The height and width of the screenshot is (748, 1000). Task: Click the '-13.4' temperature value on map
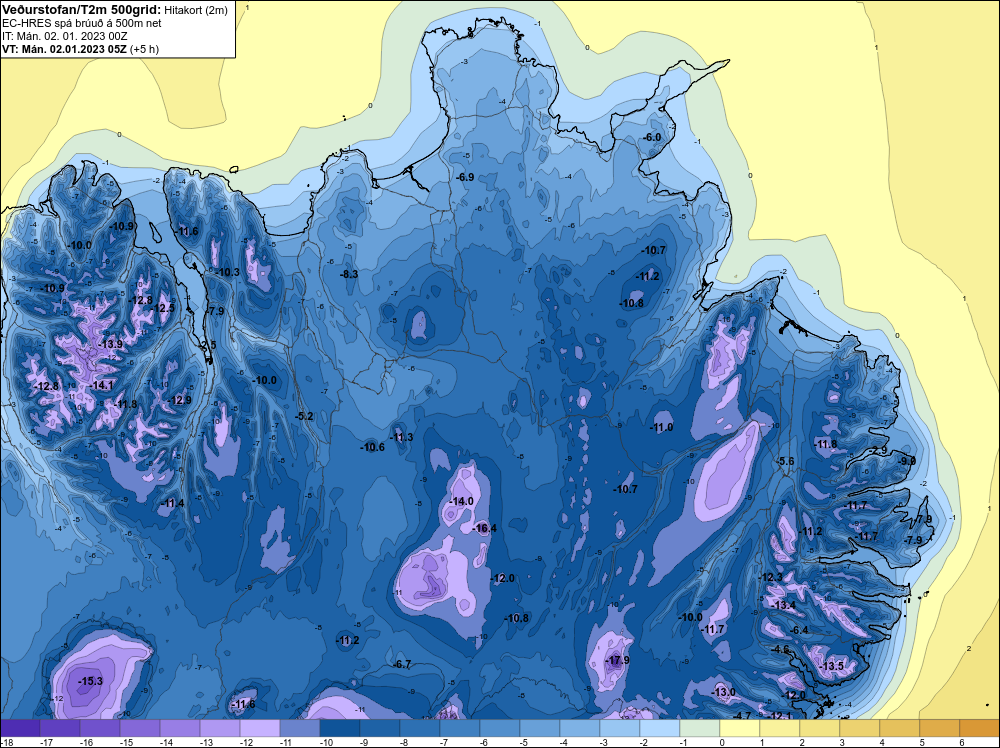coord(784,605)
